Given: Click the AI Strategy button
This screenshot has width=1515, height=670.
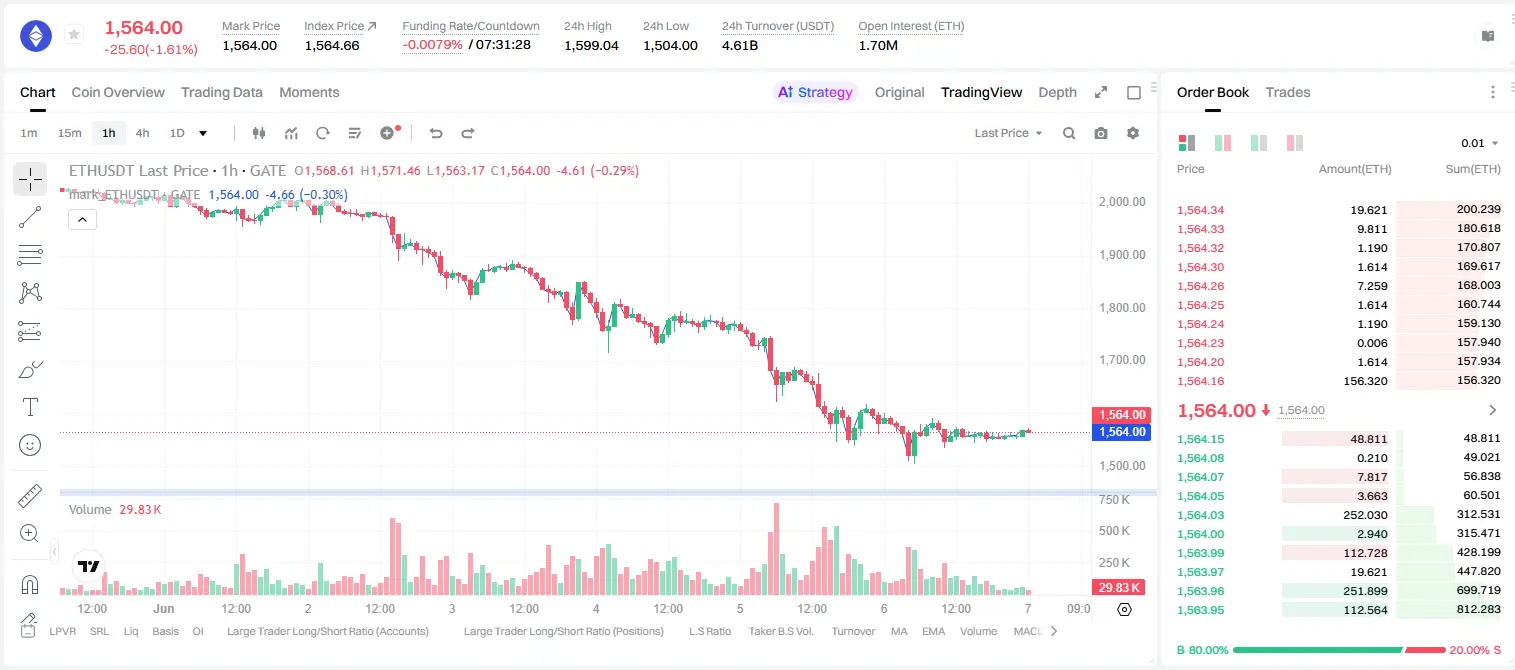Looking at the screenshot, I should point(815,92).
